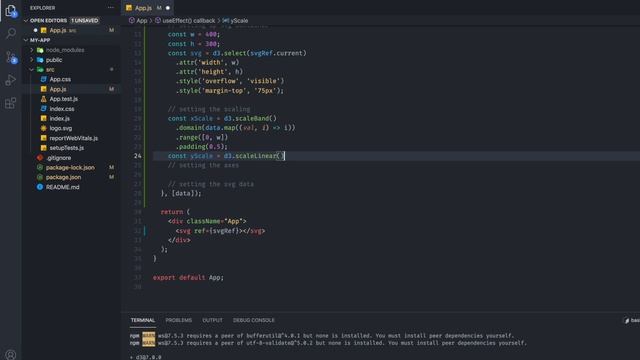640x360 pixels.
Task: Open the Extensions view
Action: click(x=11, y=103)
